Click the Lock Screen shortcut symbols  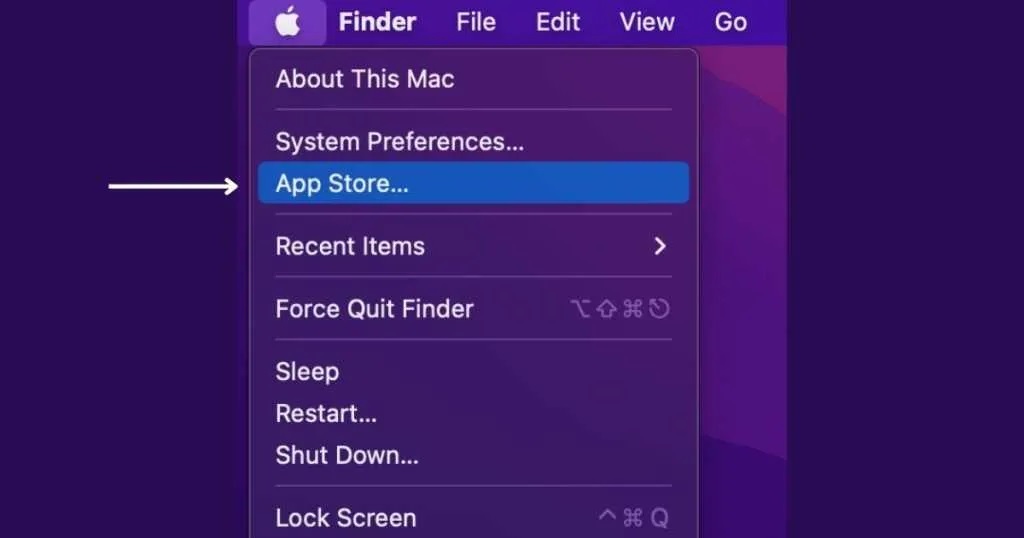tap(633, 518)
